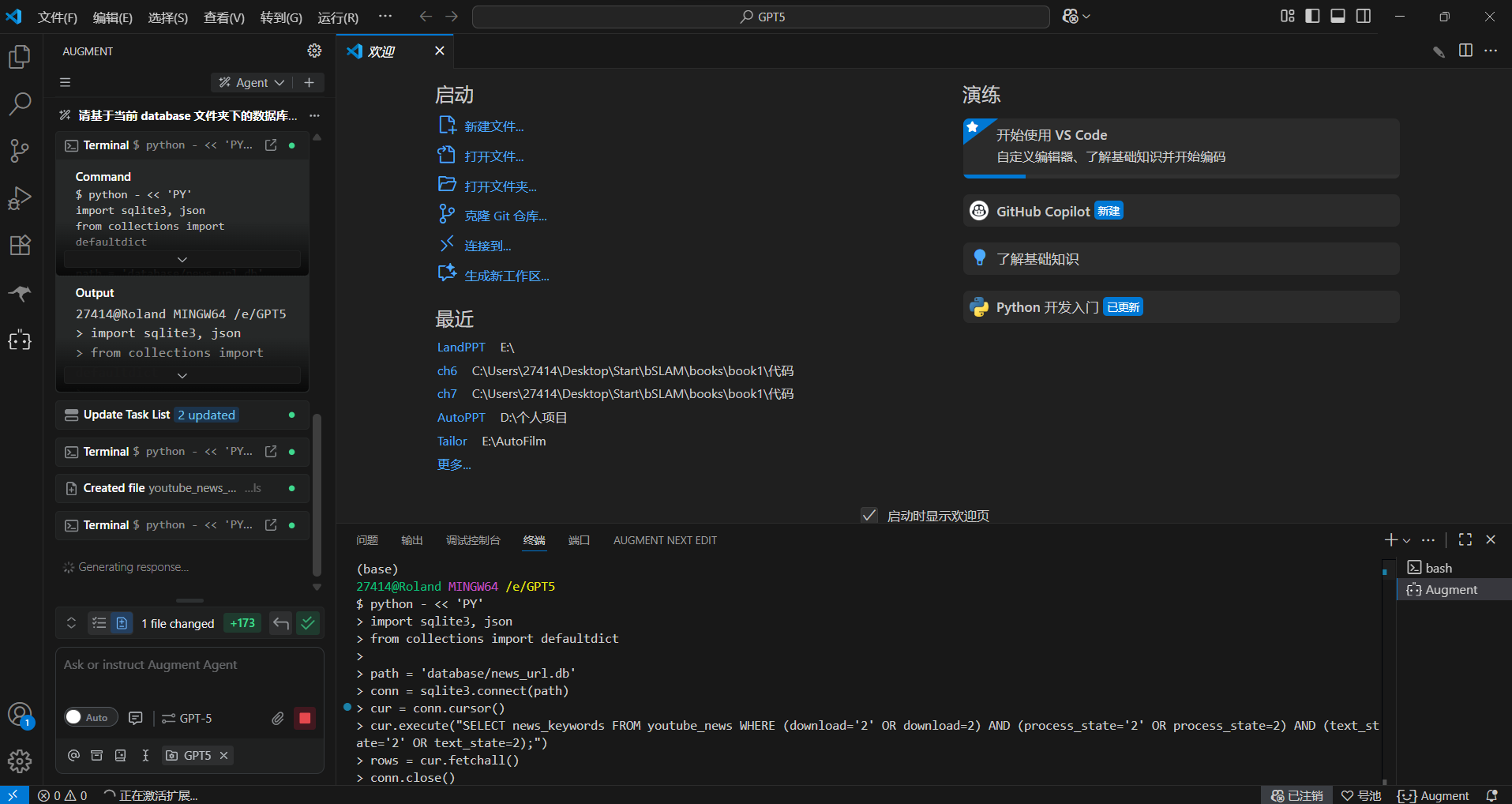
Task: Toggle the secondary side bar layout button
Action: [1364, 17]
